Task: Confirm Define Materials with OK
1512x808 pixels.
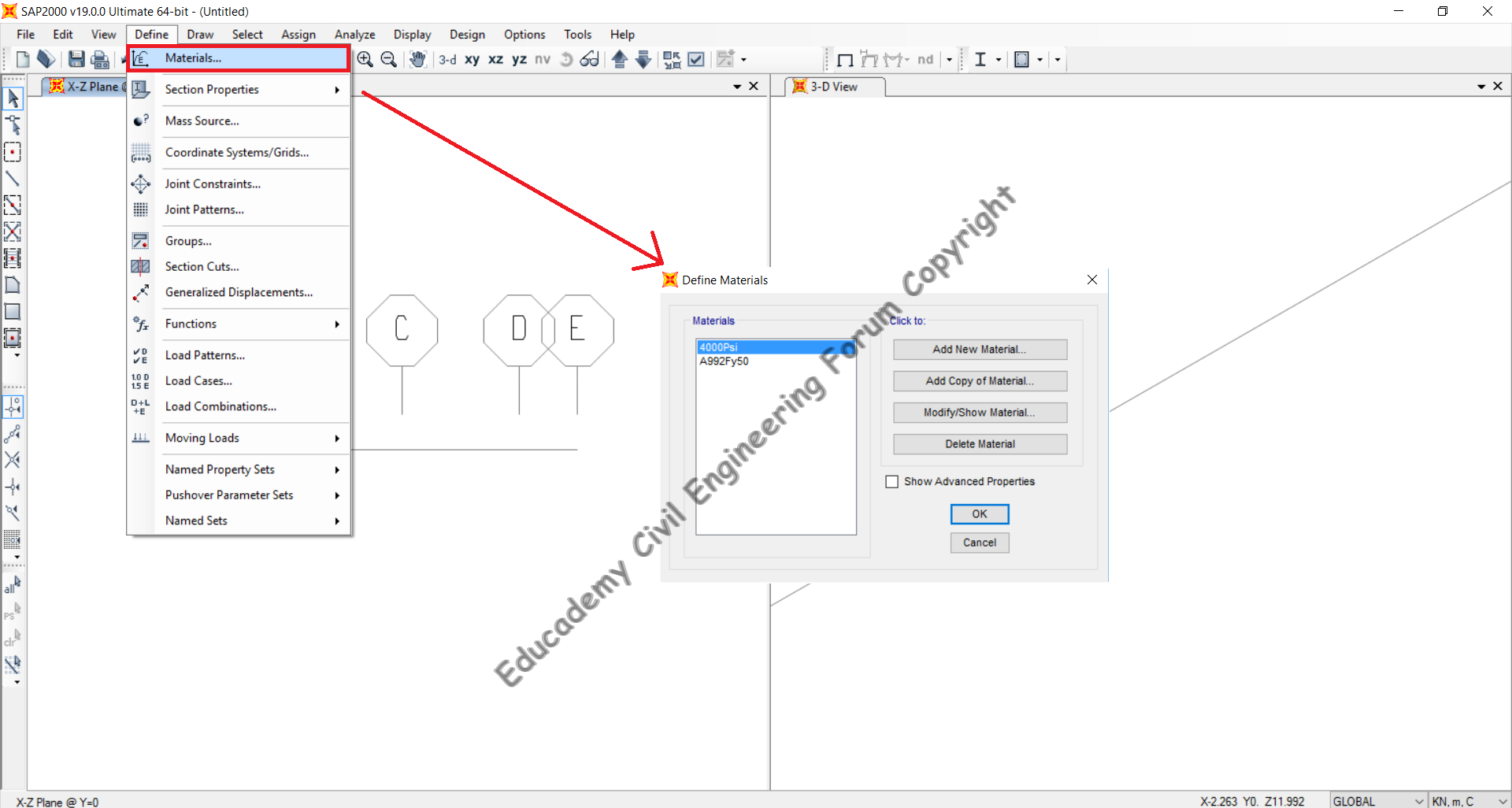Action: [980, 514]
